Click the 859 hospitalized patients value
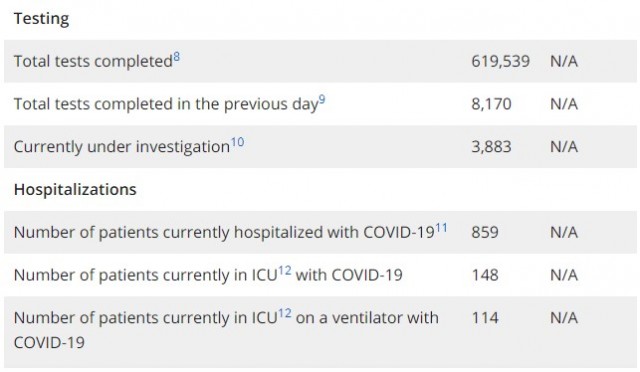The height and width of the screenshot is (372, 640). (x=485, y=232)
